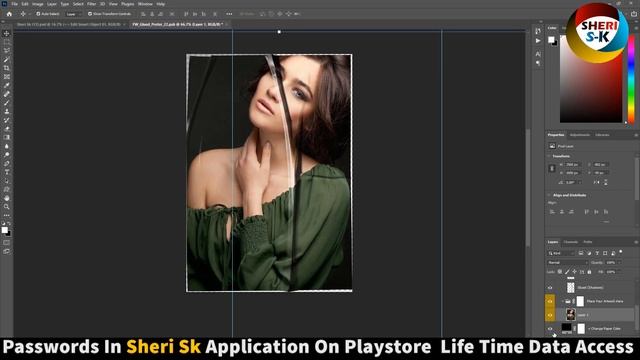Click the Lock all padlock icon
640x360 pixels.
point(589,272)
